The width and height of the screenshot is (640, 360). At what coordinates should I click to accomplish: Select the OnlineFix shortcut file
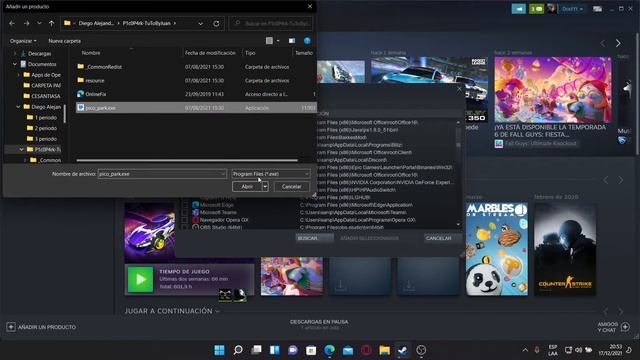196,94
